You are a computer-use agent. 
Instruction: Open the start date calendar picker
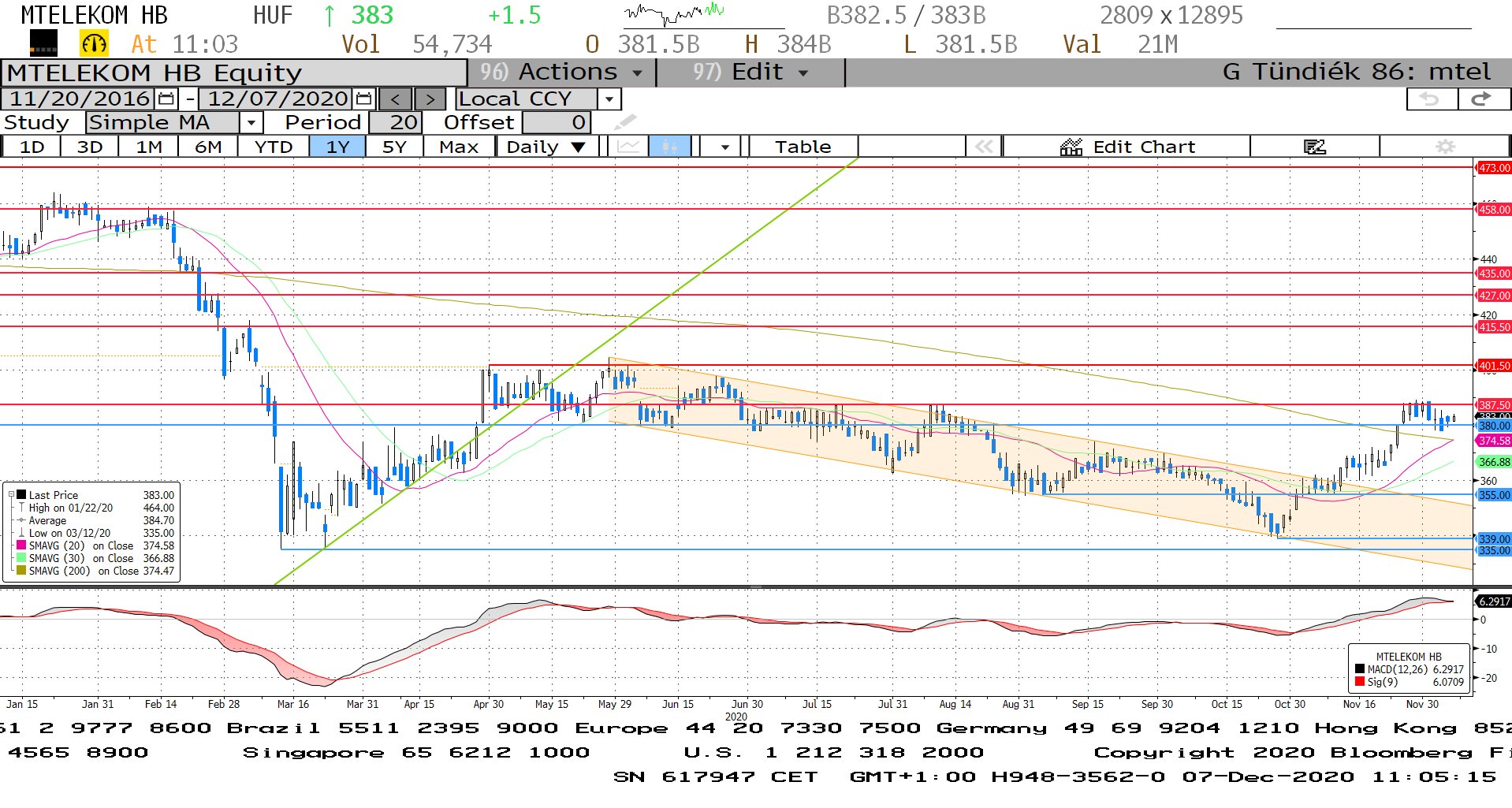[x=166, y=99]
